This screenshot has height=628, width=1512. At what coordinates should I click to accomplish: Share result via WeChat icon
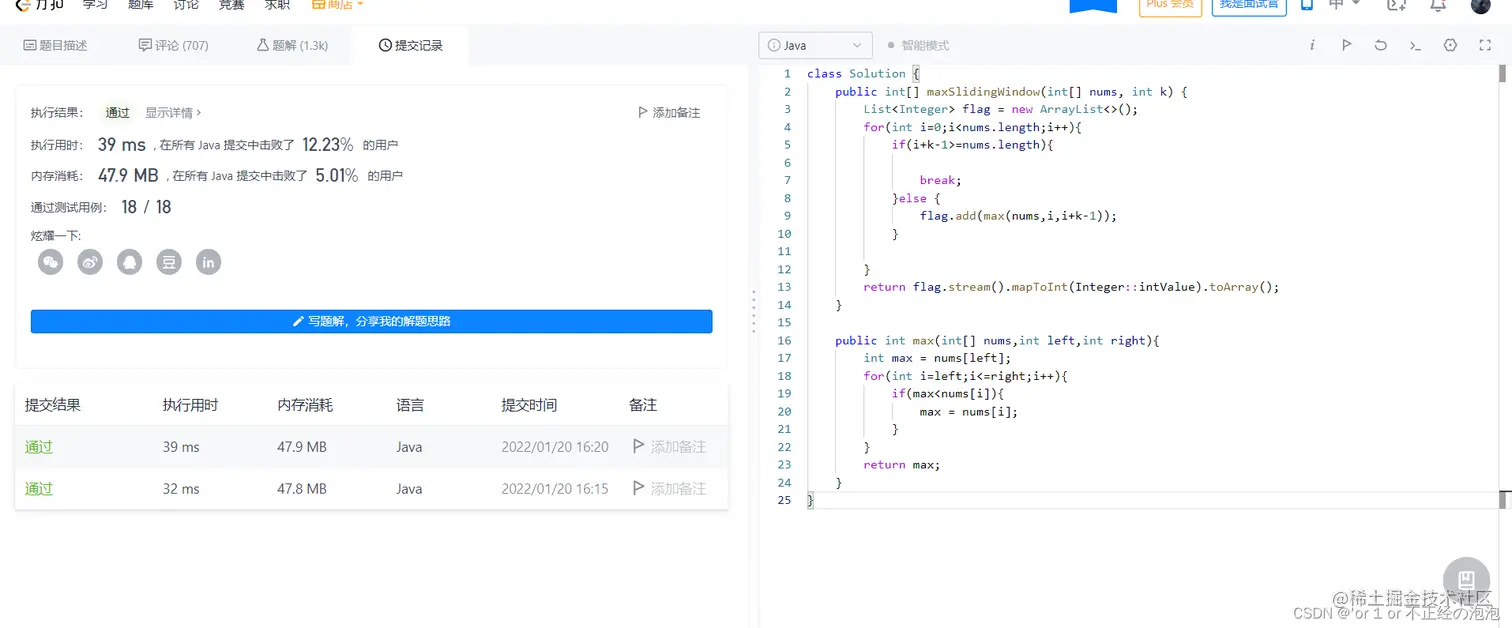coord(51,262)
